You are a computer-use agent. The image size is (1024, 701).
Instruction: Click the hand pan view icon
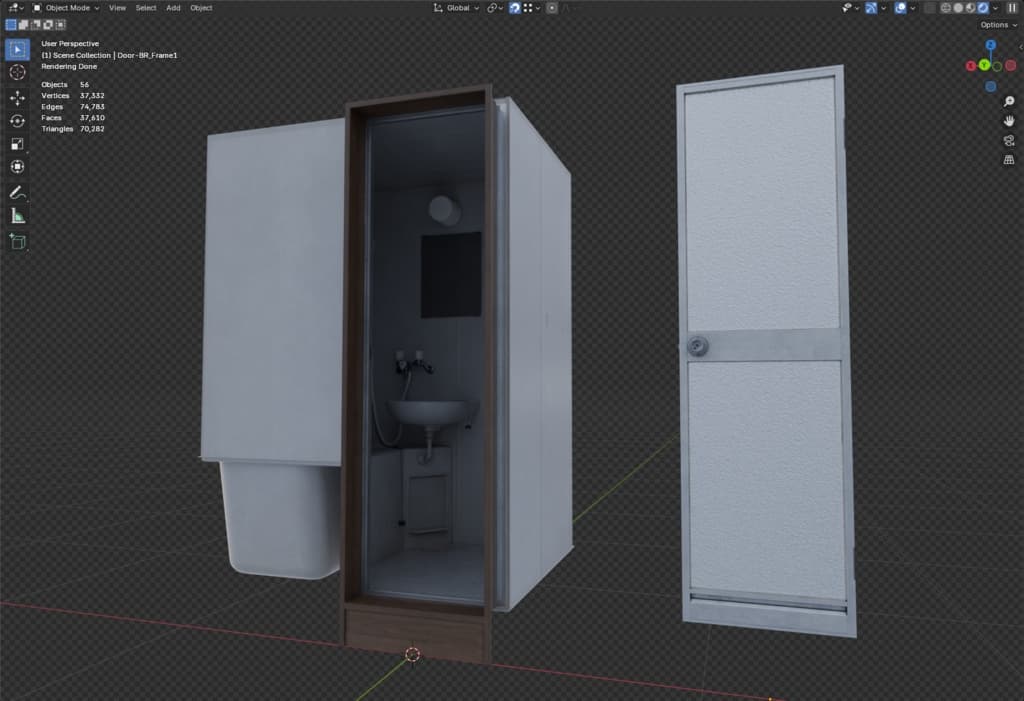pyautogui.click(x=1009, y=120)
